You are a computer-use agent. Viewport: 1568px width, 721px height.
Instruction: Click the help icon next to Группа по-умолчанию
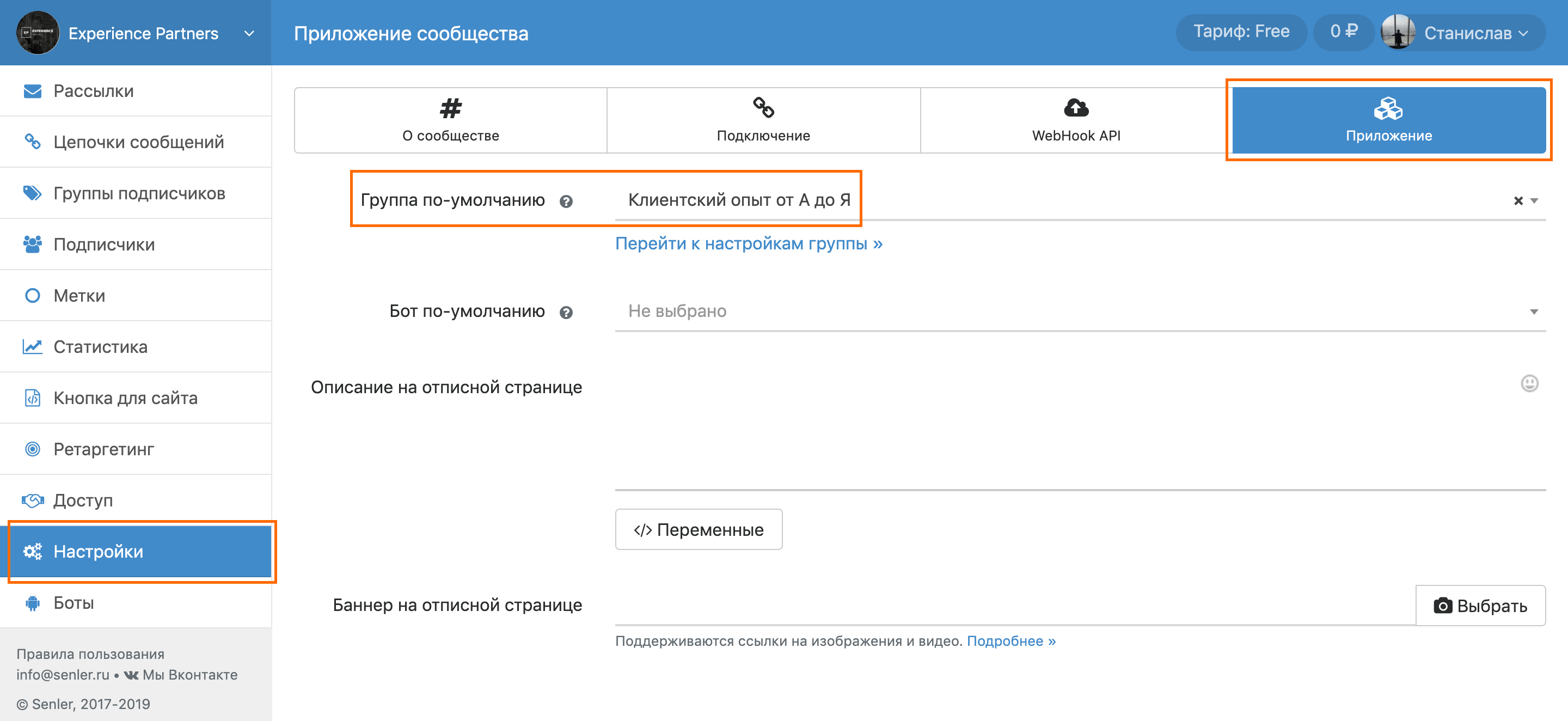[x=566, y=201]
